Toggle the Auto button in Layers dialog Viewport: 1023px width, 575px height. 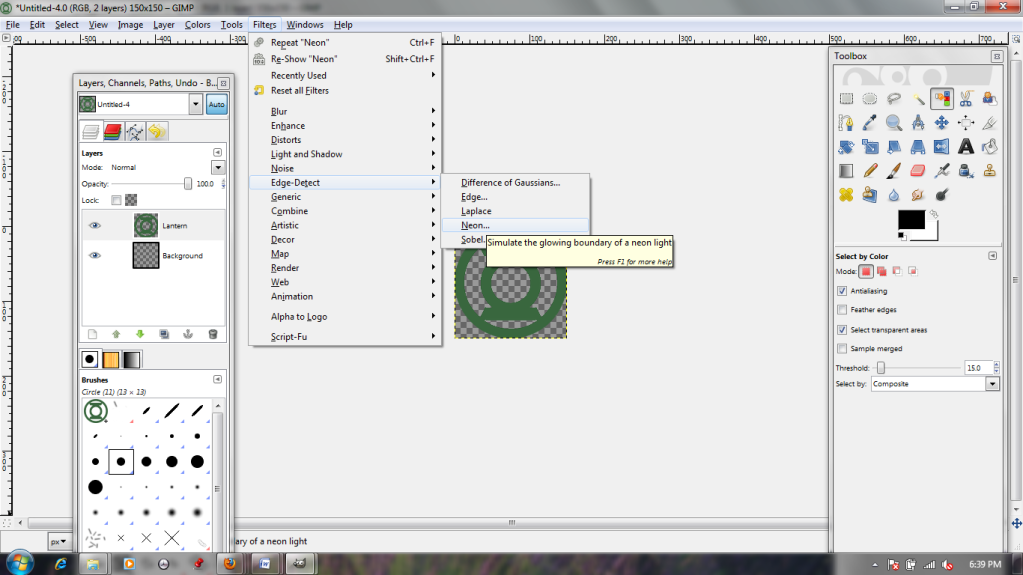tap(217, 104)
